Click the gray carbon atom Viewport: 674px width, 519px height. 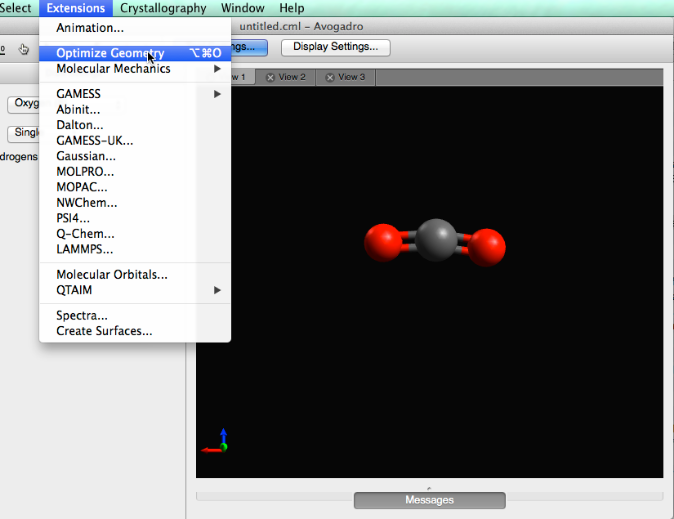[x=435, y=240]
